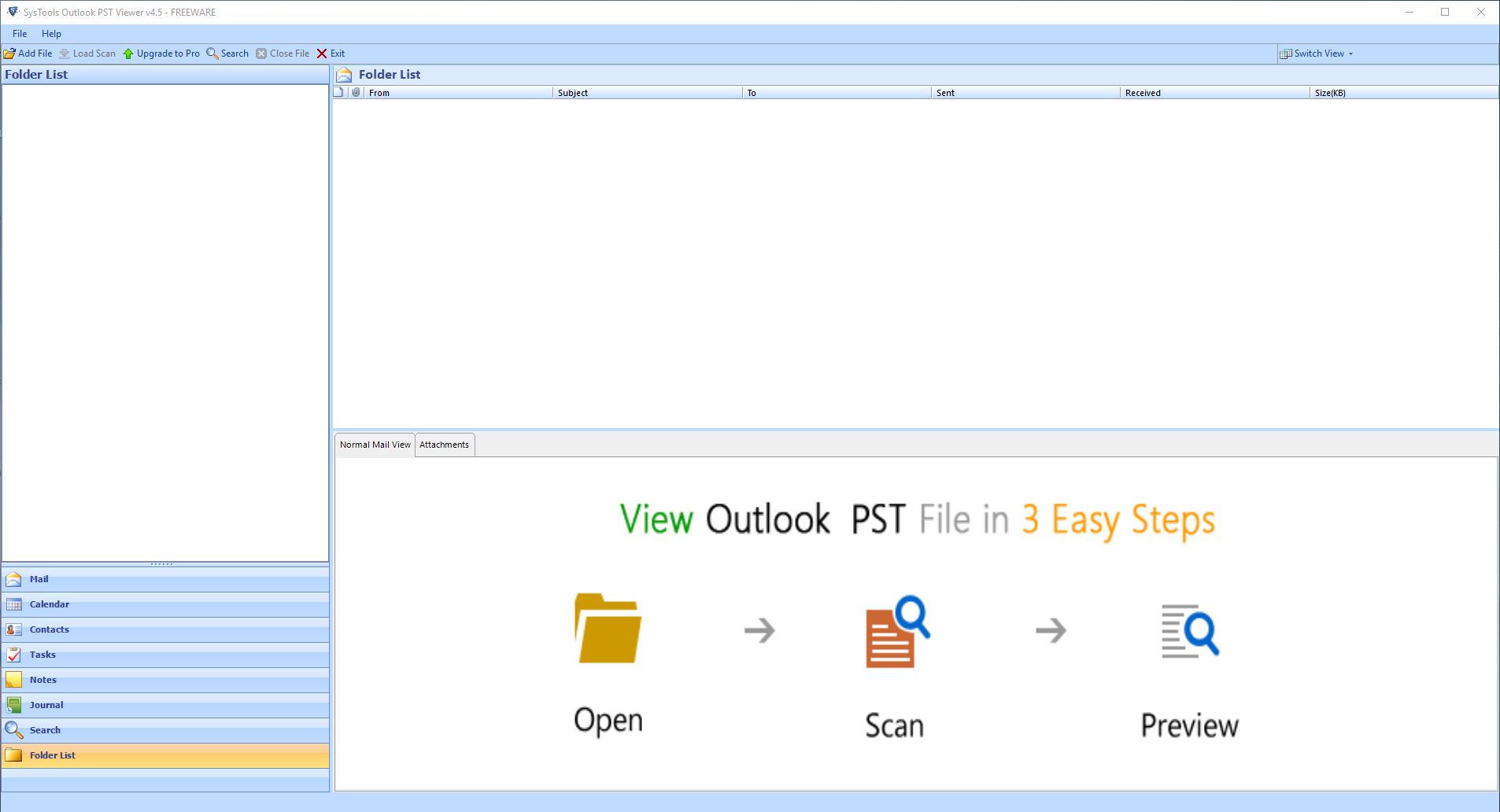The height and width of the screenshot is (812, 1500).
Task: Click the Folder List folder icon in sidebar
Action: point(13,755)
